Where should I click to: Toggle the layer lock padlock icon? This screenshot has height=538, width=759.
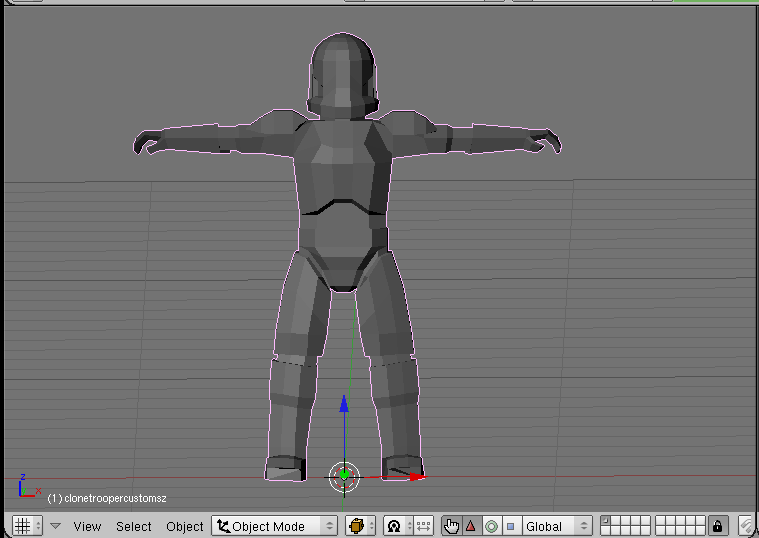[x=717, y=526]
